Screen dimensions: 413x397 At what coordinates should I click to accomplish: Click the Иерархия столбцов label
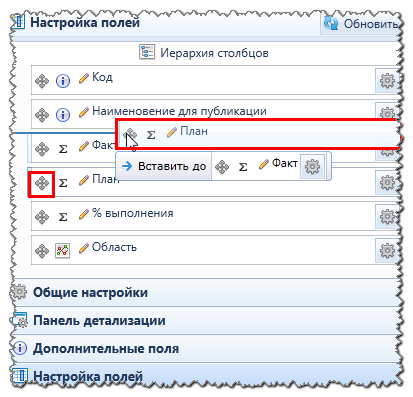click(x=214, y=53)
